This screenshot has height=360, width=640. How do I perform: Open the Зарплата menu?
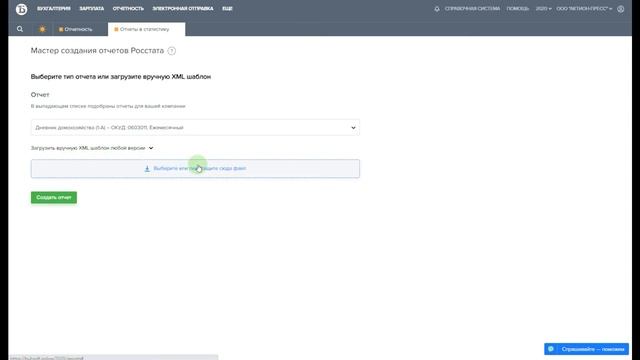tap(91, 9)
